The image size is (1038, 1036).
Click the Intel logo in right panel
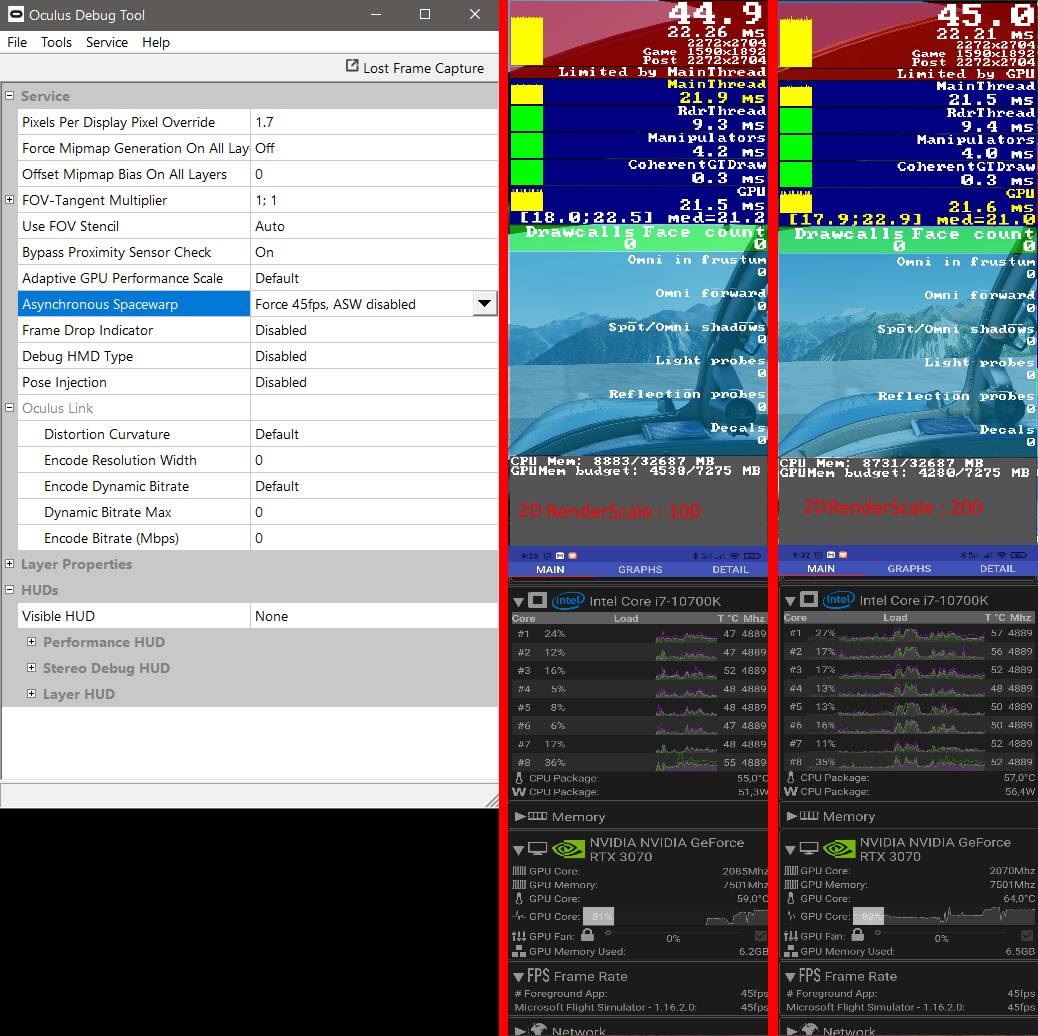[838, 600]
